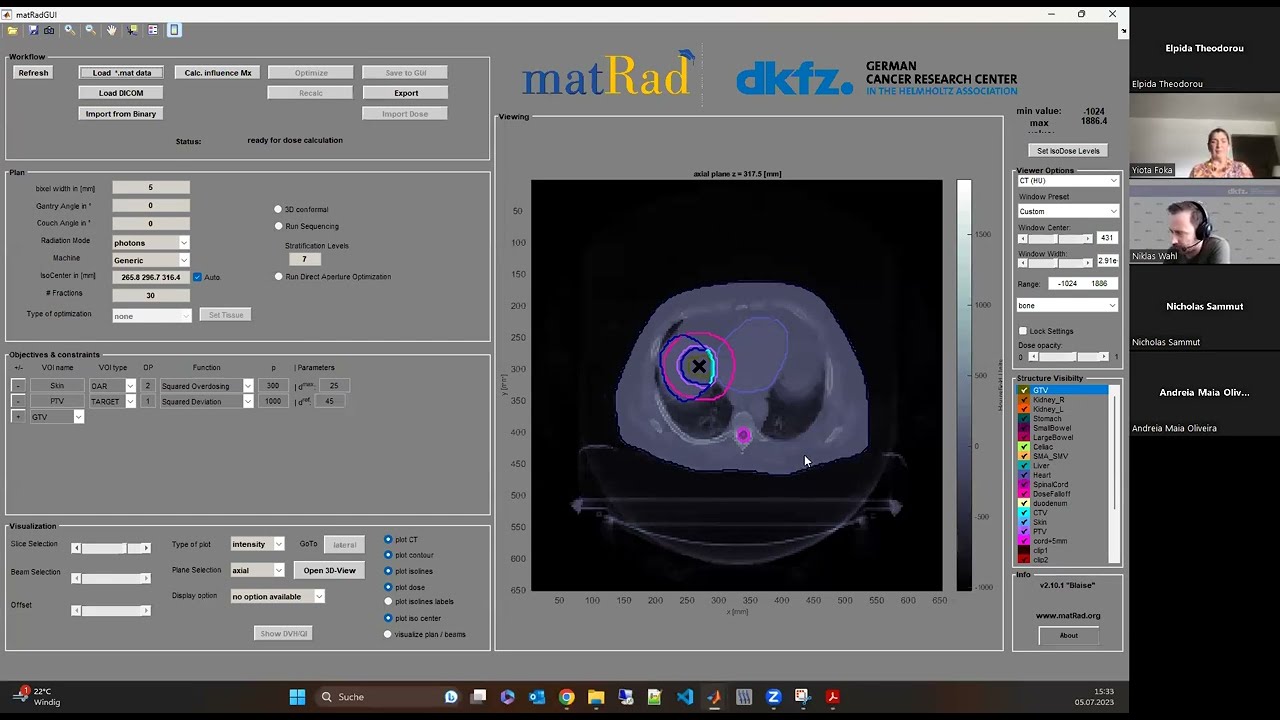1280x720 pixels.
Task: Open the weather widget showing 22°C
Action: [38, 697]
